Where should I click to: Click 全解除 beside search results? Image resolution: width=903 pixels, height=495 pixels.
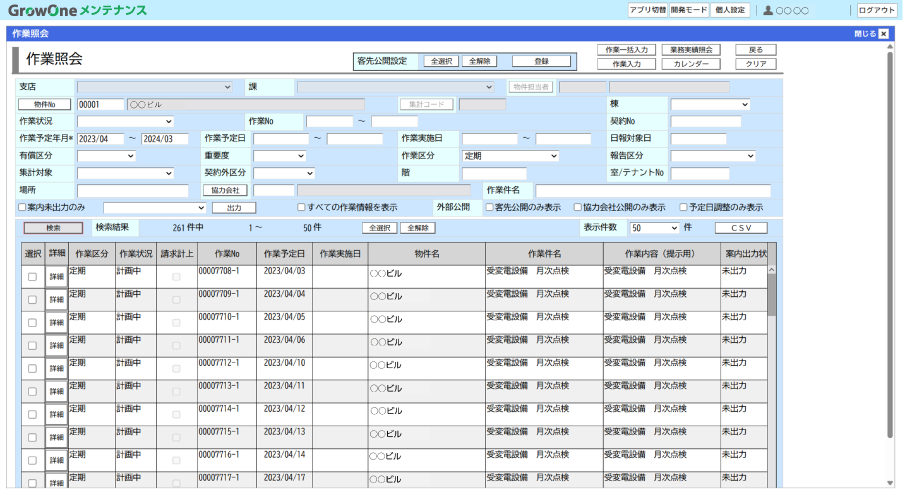coord(418,228)
